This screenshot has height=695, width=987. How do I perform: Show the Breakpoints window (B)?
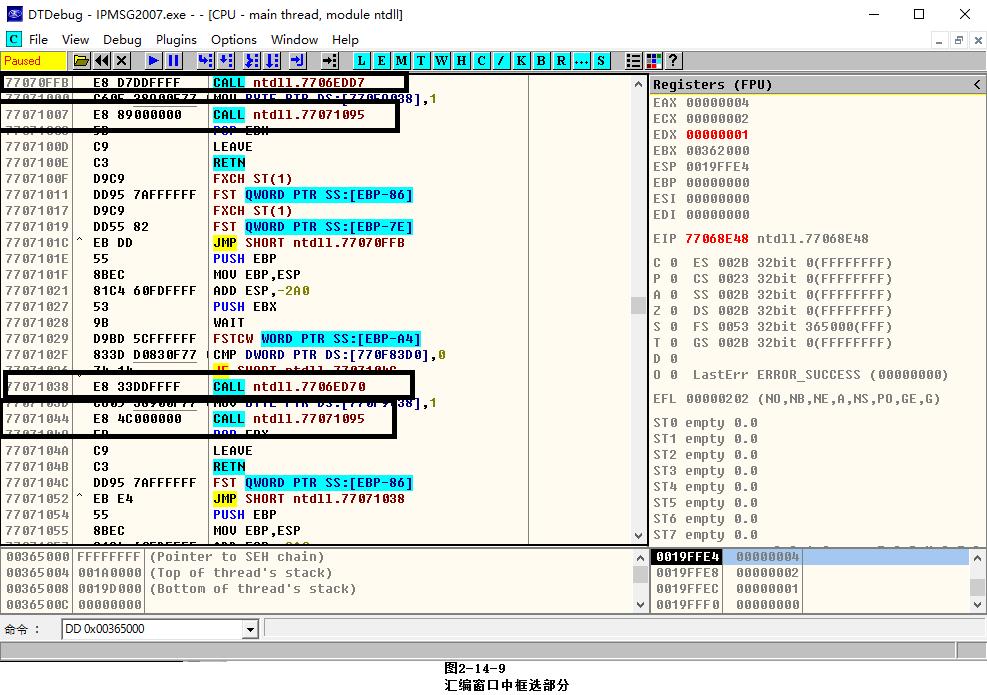click(541, 61)
